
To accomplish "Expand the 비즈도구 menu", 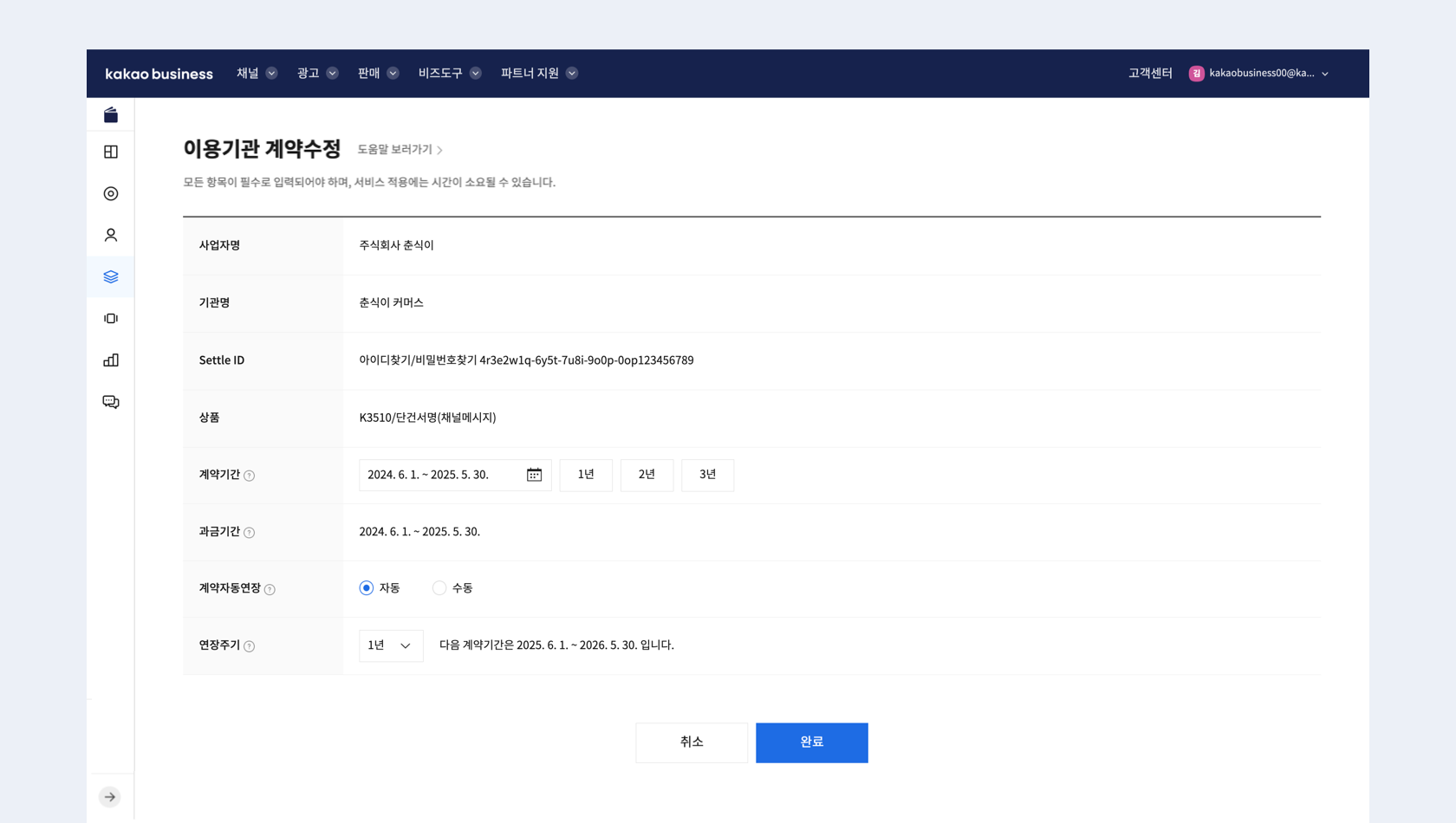I will pyautogui.click(x=449, y=74).
